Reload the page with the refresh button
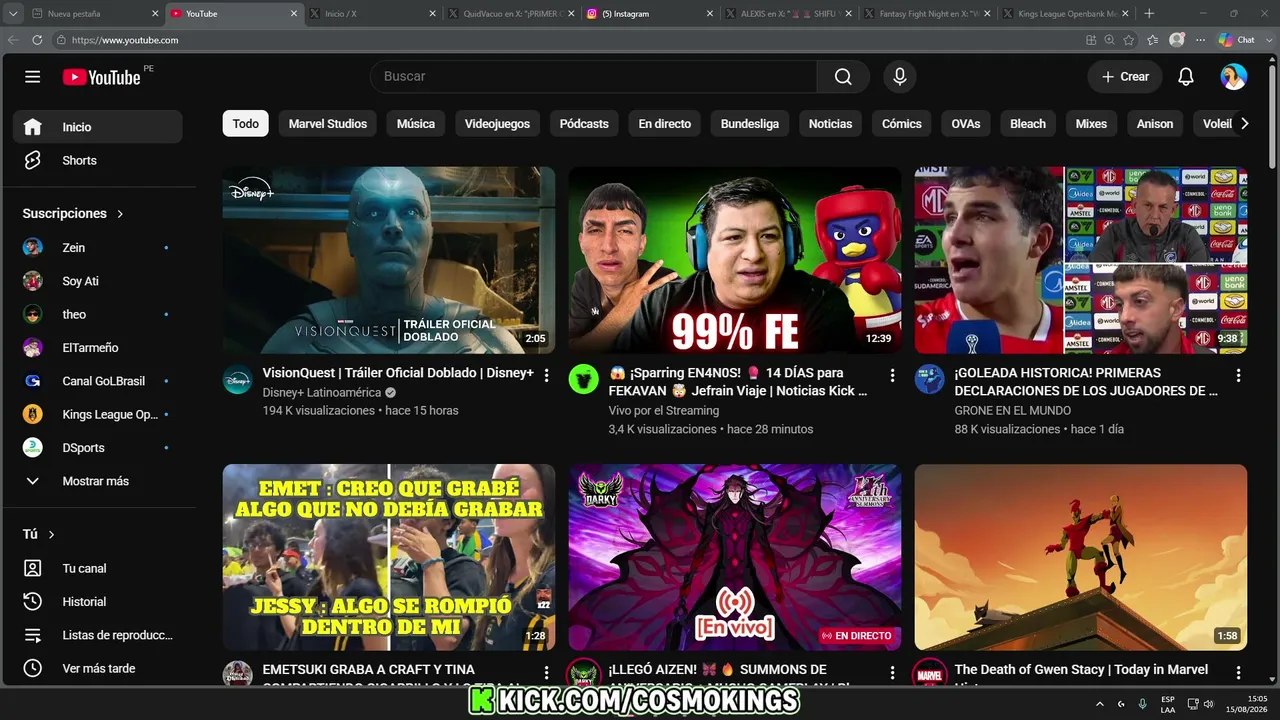The width and height of the screenshot is (1280, 720). 37,40
